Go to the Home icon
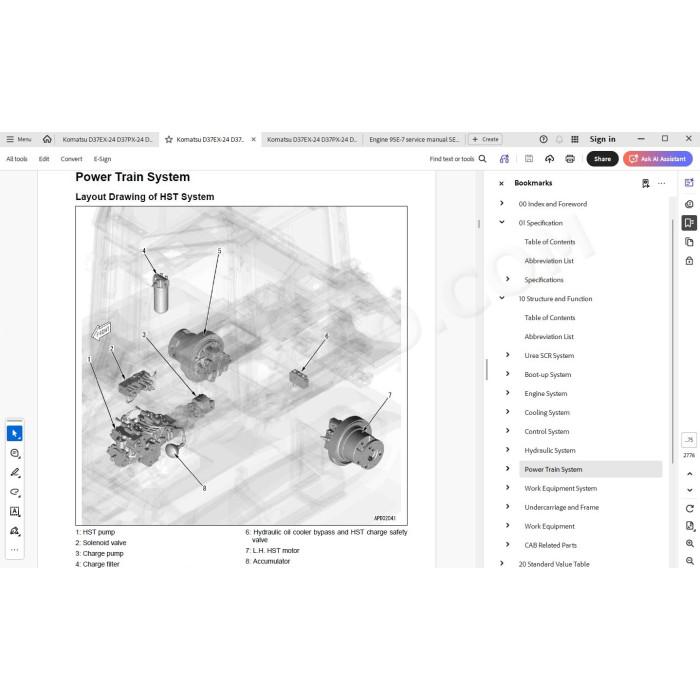Screen dimensions: 700x700 tap(47, 139)
